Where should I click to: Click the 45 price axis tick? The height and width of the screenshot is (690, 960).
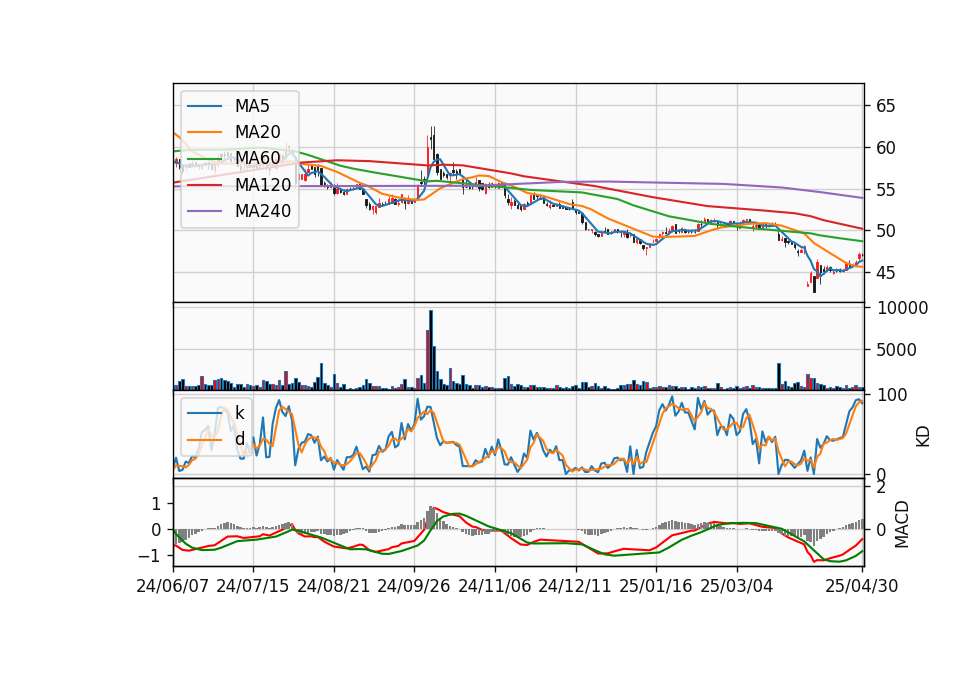[886, 273]
